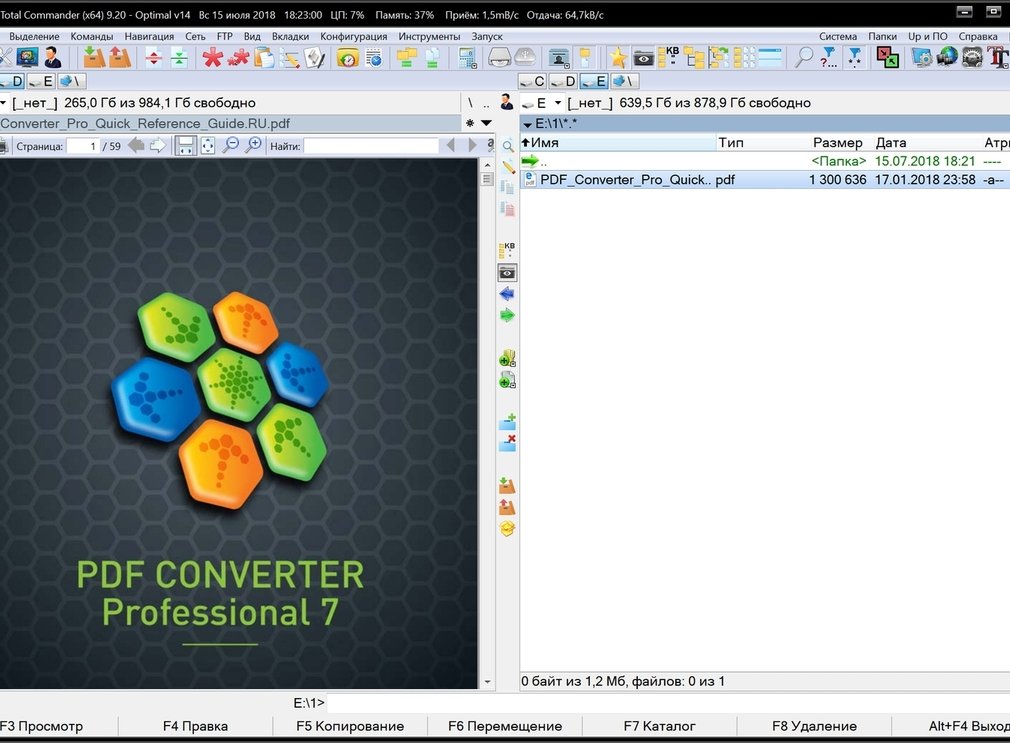Find previous match arrow beside Найти
1010x743 pixels.
[x=450, y=146]
